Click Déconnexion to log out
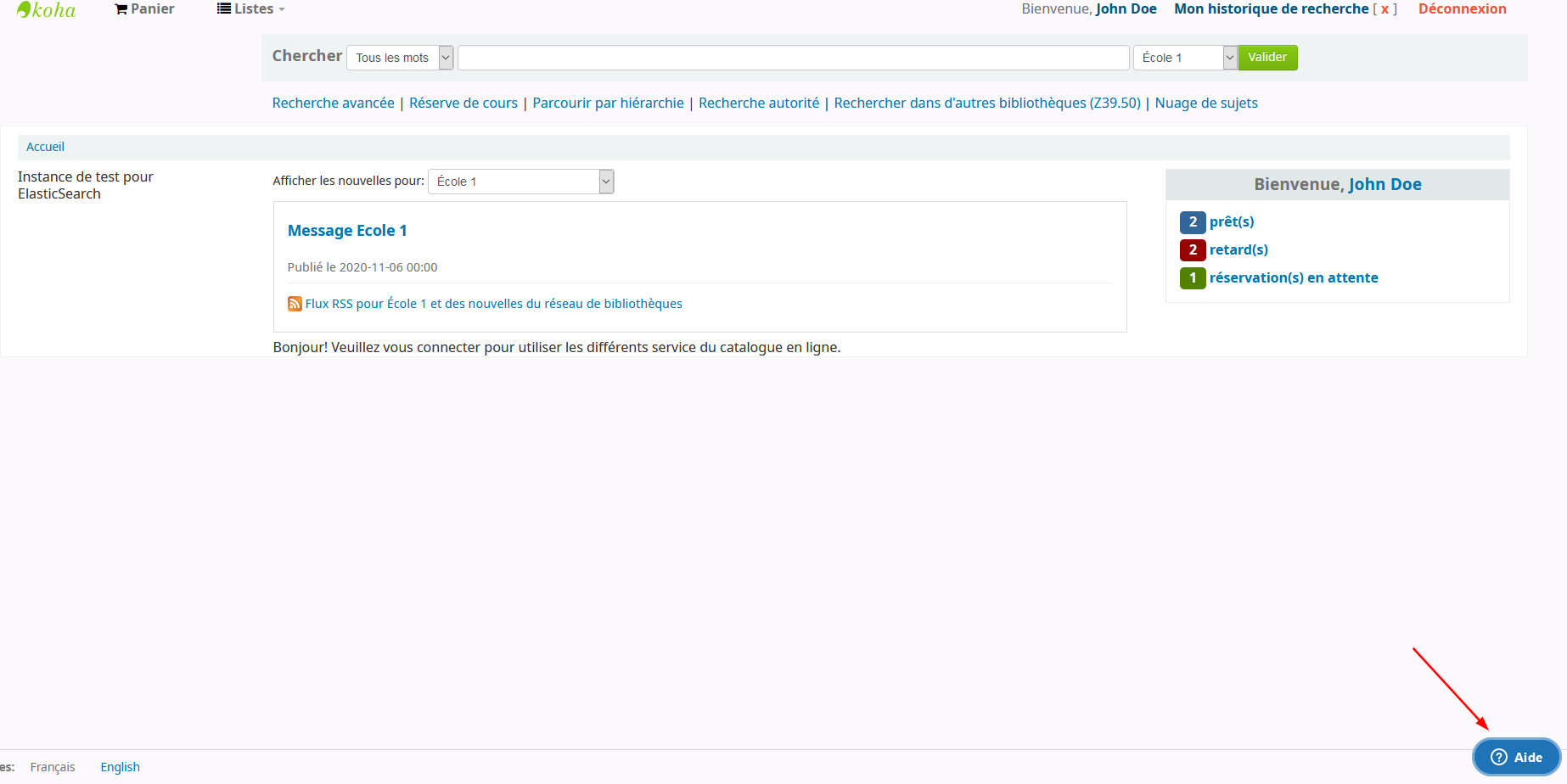The image size is (1567, 784). coord(1462,8)
